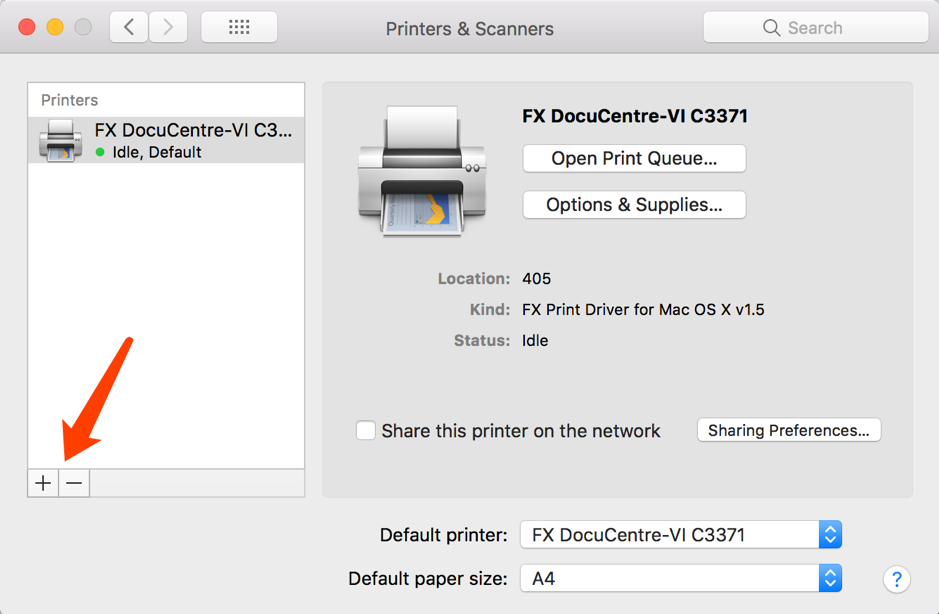Open help with the question mark button
The image size is (939, 614).
pyautogui.click(x=896, y=579)
